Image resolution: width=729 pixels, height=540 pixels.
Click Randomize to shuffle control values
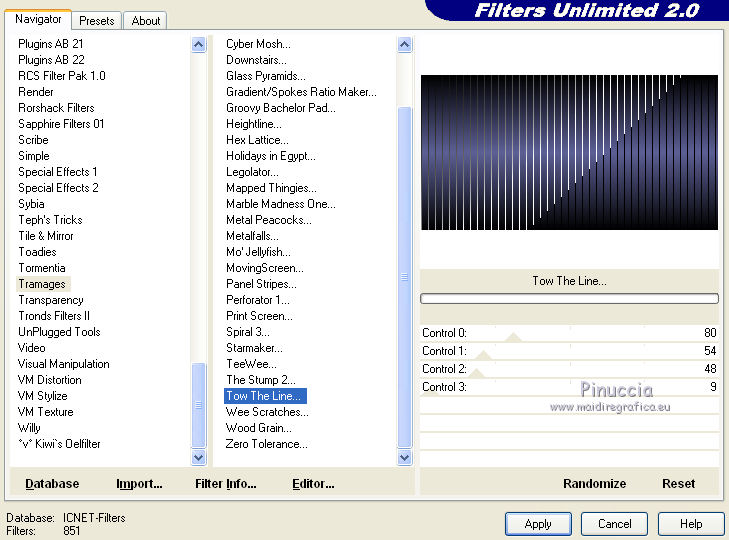[595, 484]
